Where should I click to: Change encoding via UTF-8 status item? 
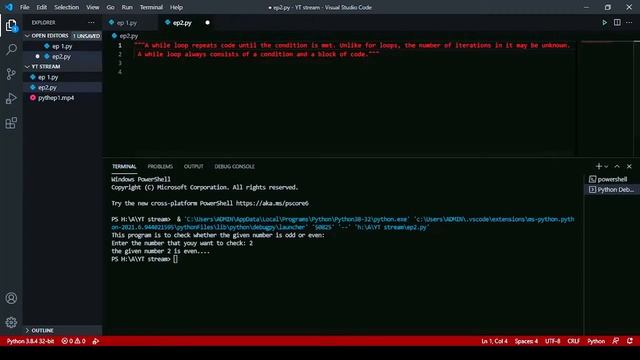pos(553,341)
